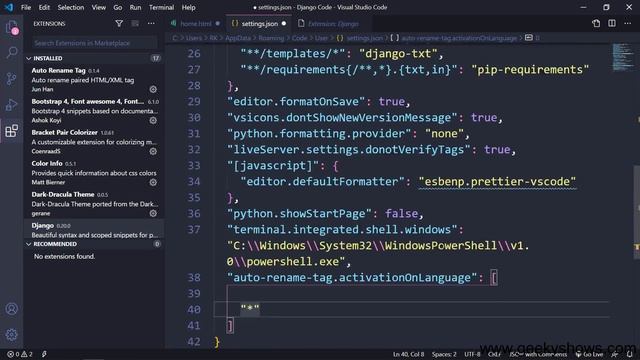This screenshot has width=640, height=360.
Task: Click the VS Code logo in title bar
Action: pyautogui.click(x=9, y=7)
